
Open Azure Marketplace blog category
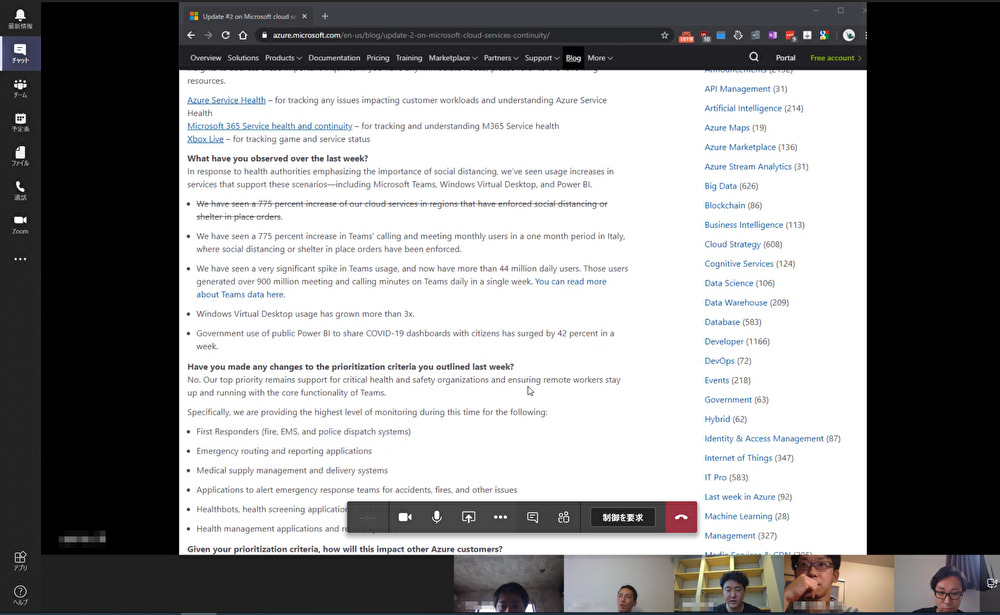click(740, 147)
